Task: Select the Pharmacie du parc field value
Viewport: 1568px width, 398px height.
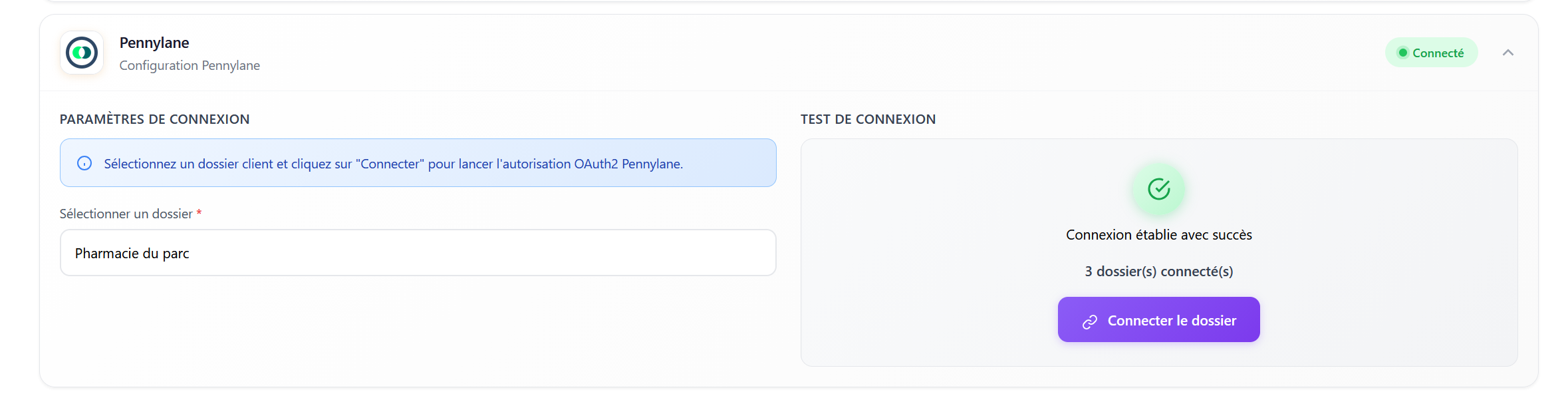Action: pos(132,254)
